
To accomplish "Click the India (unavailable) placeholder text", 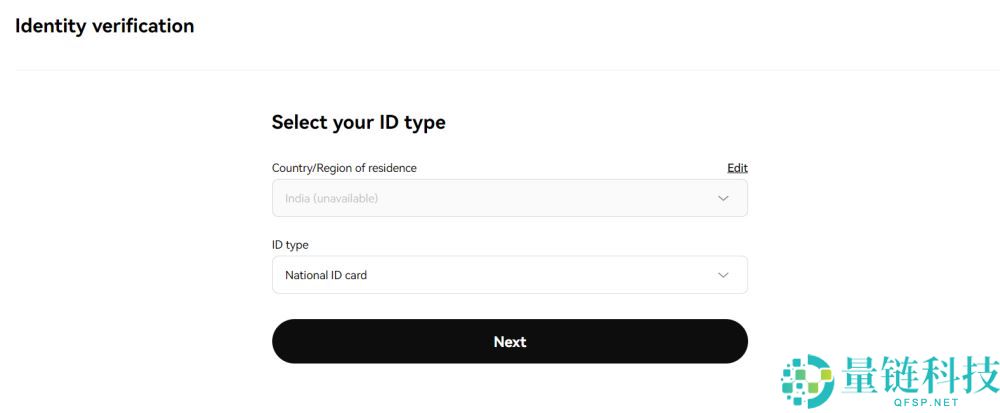I will point(331,198).
